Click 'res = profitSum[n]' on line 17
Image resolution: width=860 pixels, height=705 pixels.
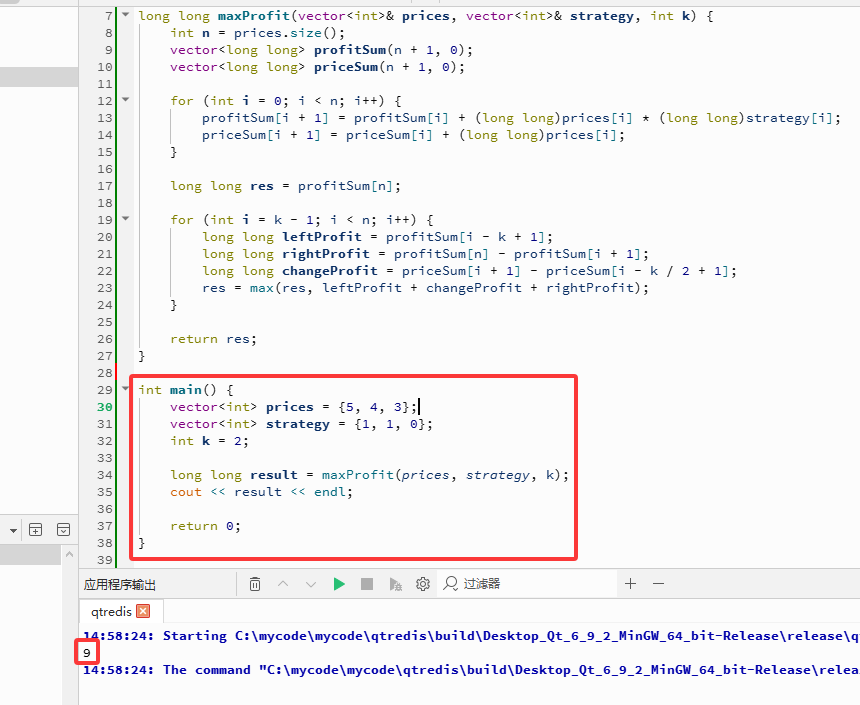coord(321,187)
